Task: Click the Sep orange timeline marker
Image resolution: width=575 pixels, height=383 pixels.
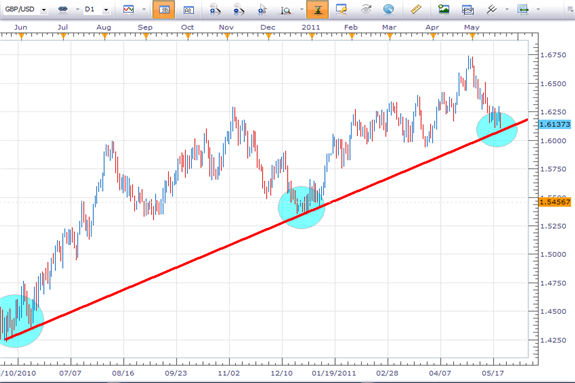Action: pos(146,36)
